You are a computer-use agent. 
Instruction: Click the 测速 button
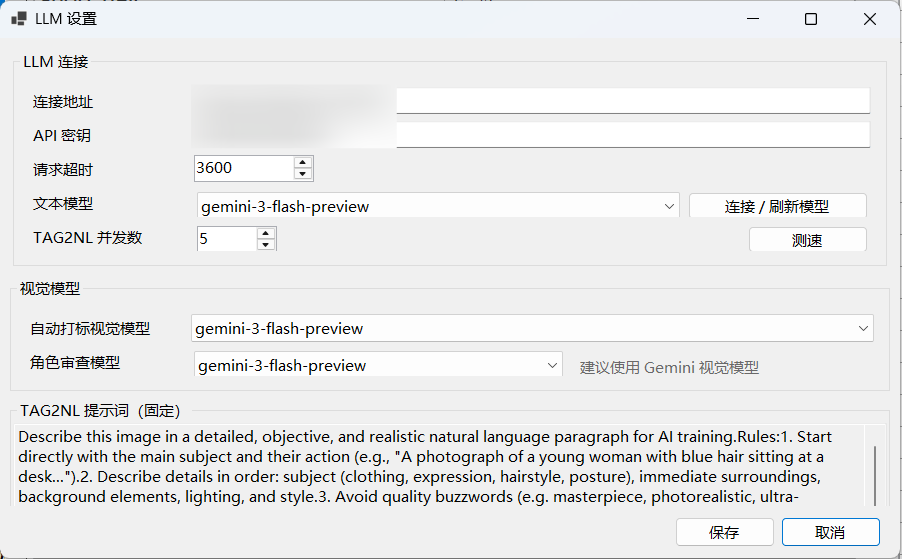pyautogui.click(x=807, y=240)
